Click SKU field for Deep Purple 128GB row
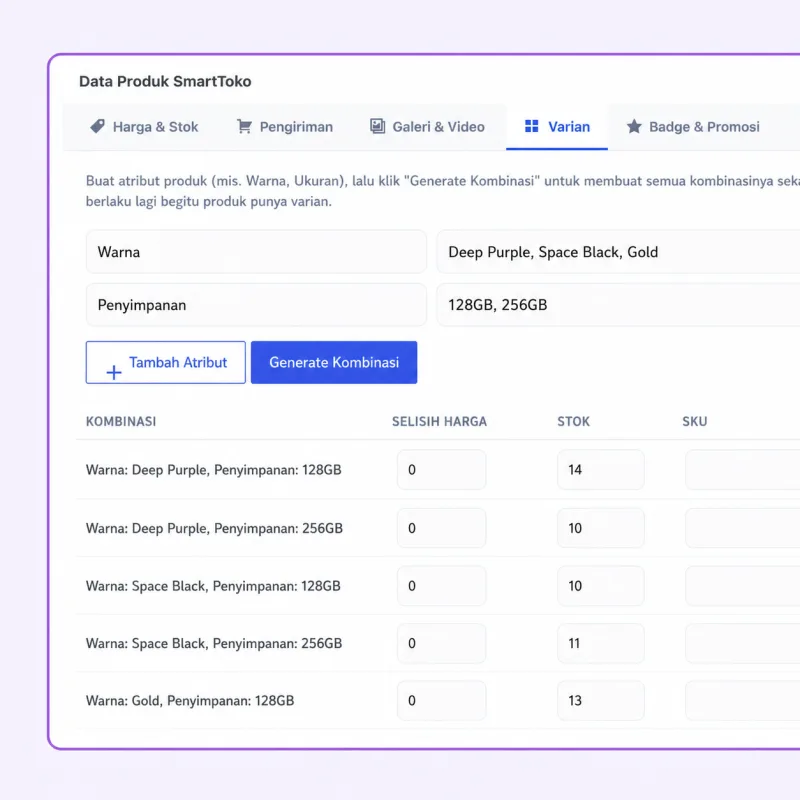This screenshot has height=800, width=800. point(742,469)
